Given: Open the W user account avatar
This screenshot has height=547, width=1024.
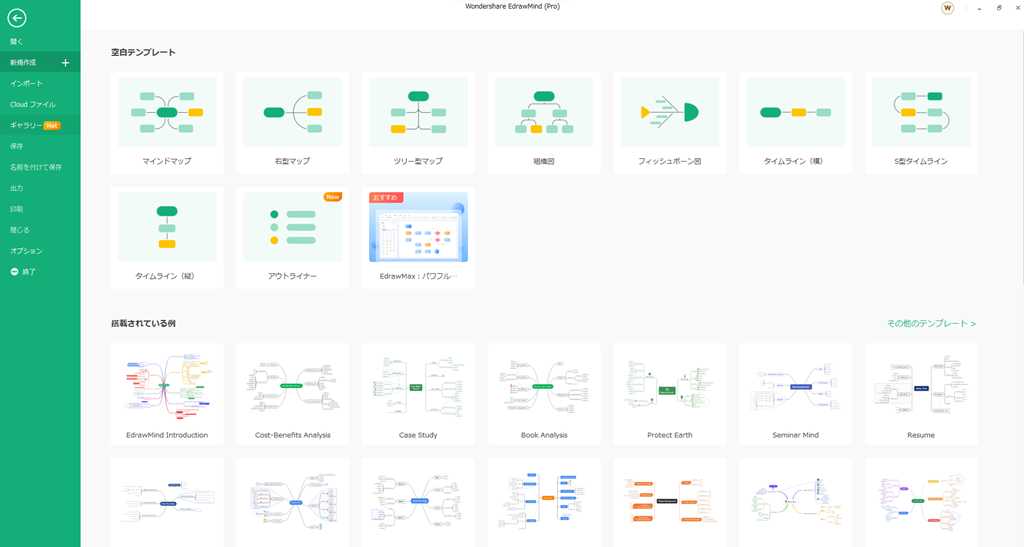Looking at the screenshot, I should click(947, 8).
